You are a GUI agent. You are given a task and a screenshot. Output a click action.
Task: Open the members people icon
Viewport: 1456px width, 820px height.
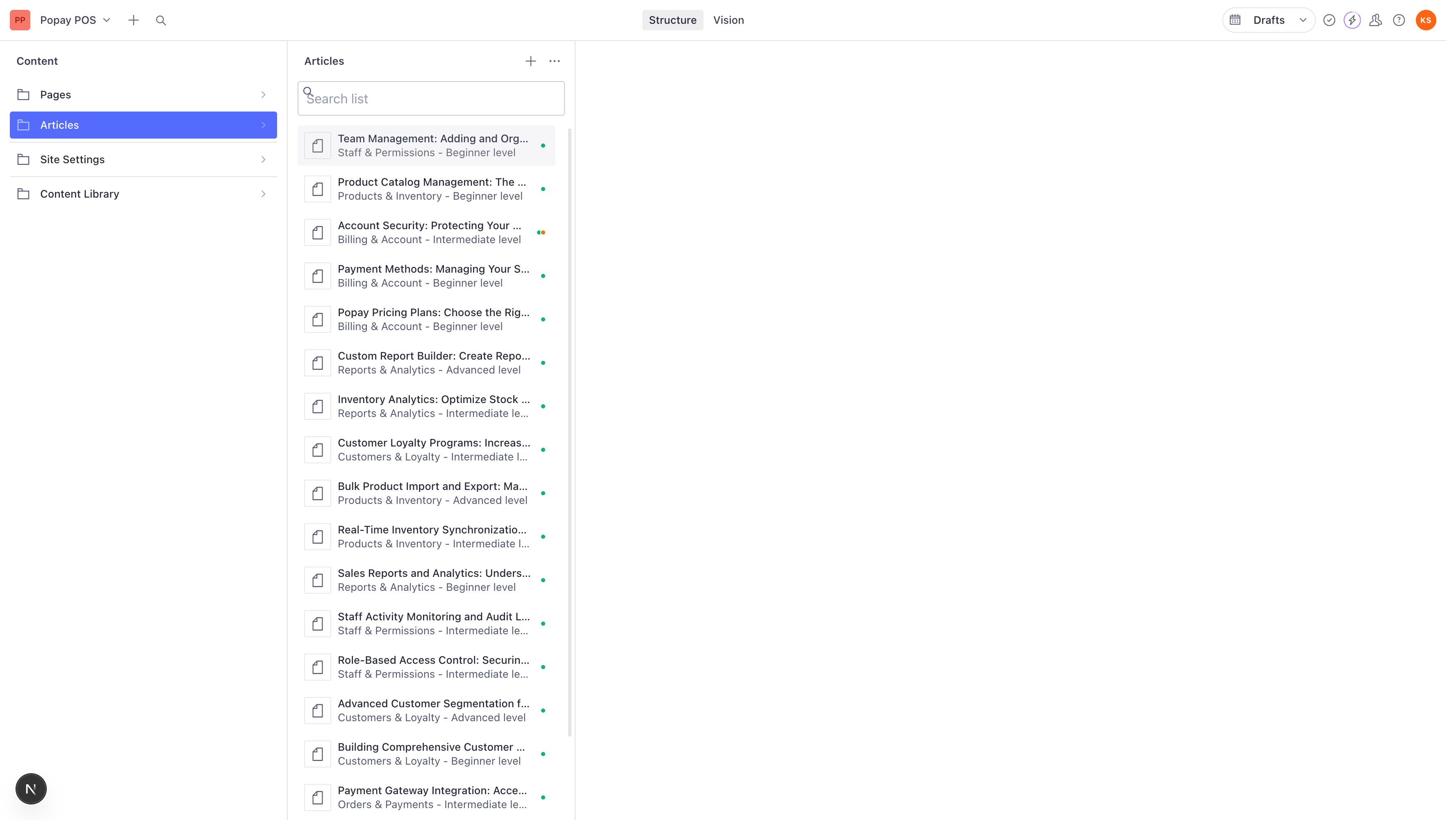point(1375,20)
